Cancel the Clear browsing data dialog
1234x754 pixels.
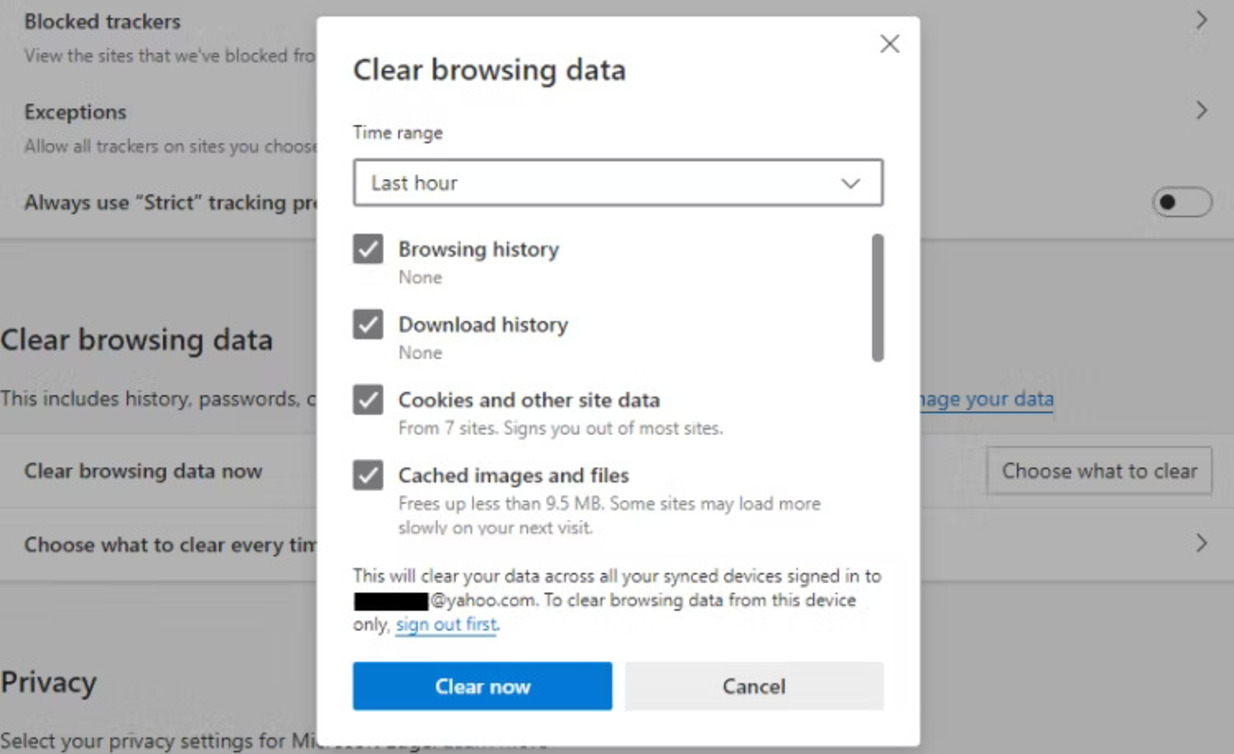[754, 686]
